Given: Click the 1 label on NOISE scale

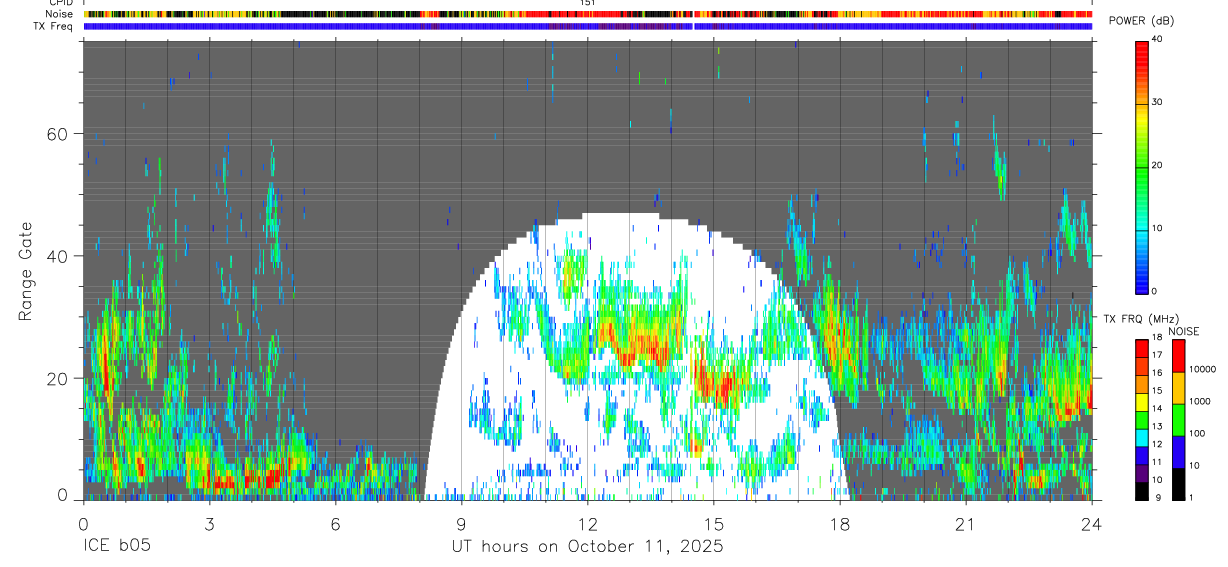Looking at the screenshot, I should point(1191,497).
